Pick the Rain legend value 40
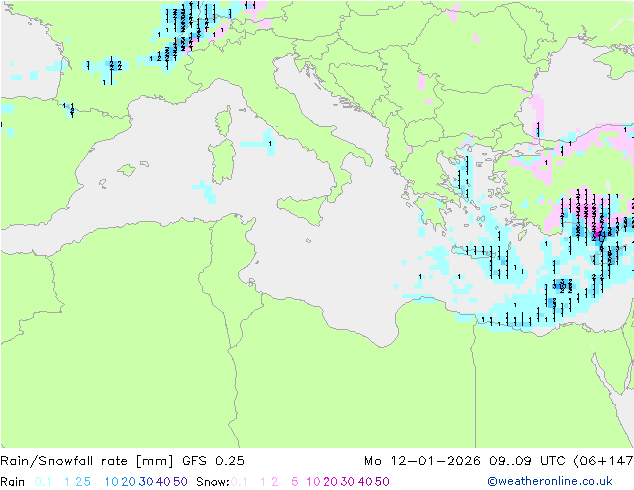634x490 pixels. coord(163,482)
